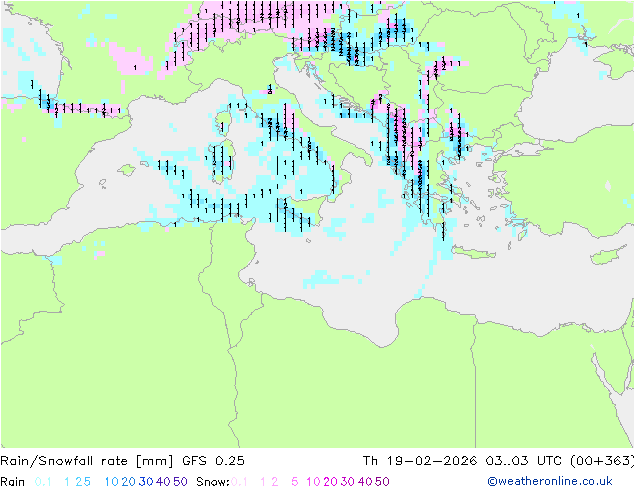Click the "Rain/Snowfall rate [mm]" title text
The width and height of the screenshot is (634, 490).
click(87, 461)
